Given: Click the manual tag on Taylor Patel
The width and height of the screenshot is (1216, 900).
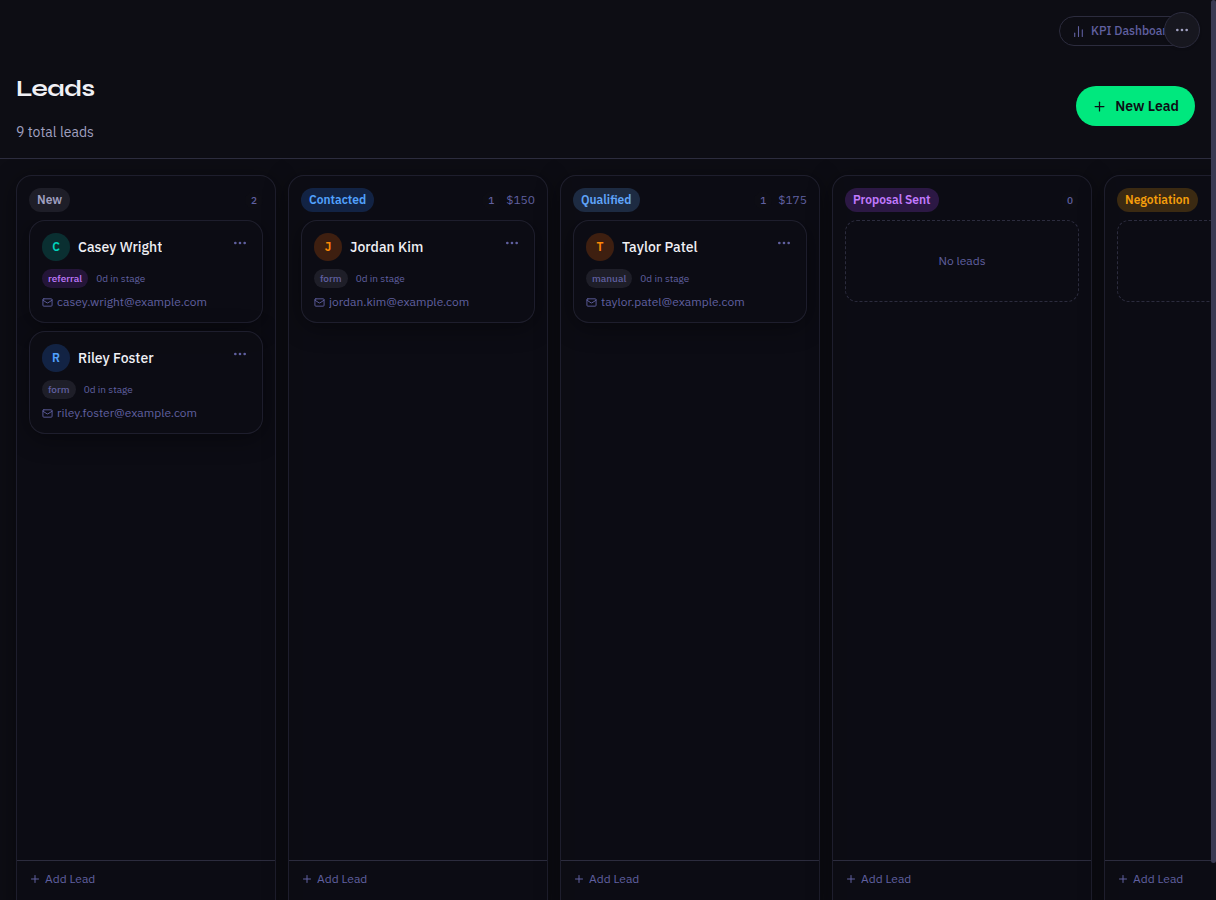Looking at the screenshot, I should 609,279.
